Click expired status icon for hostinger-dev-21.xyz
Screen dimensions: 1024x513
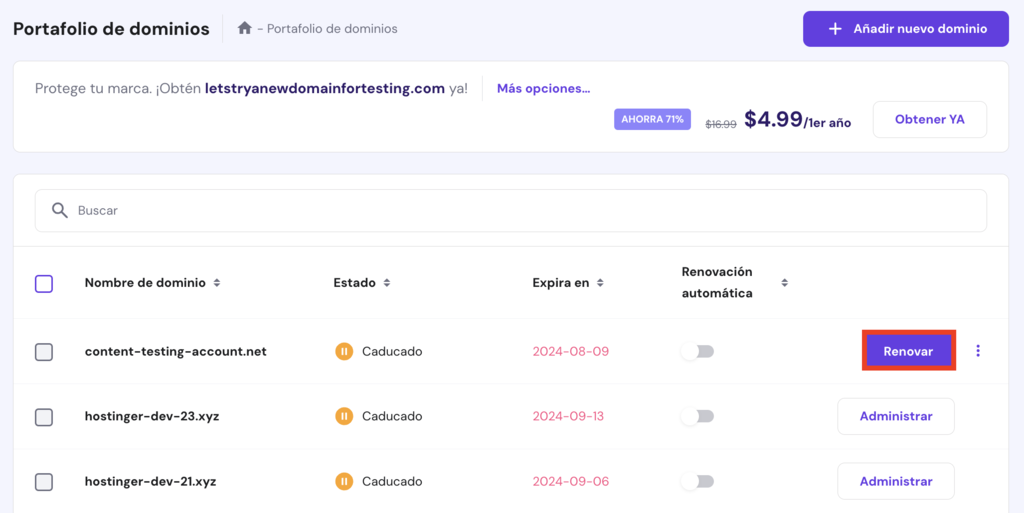pos(344,481)
